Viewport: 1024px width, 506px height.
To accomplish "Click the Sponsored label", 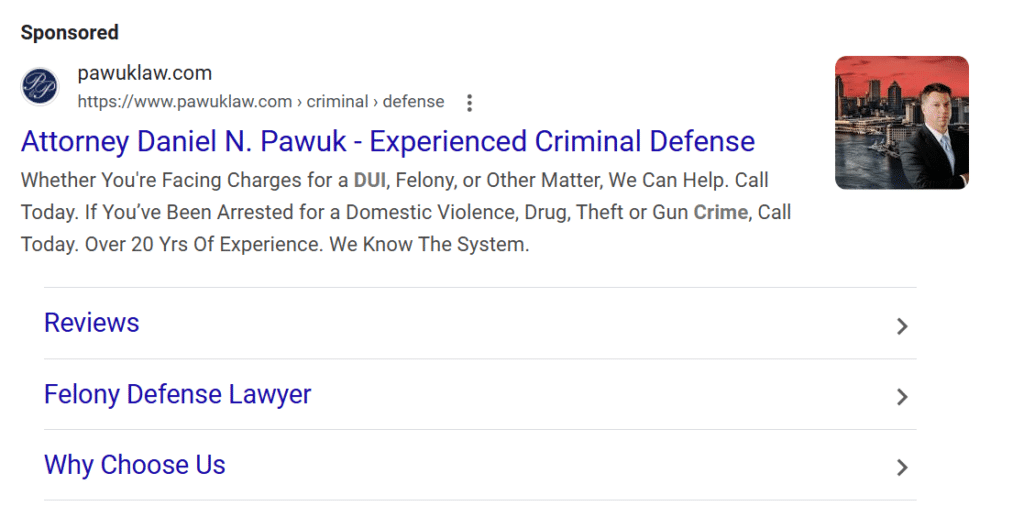I will pyautogui.click(x=70, y=32).
